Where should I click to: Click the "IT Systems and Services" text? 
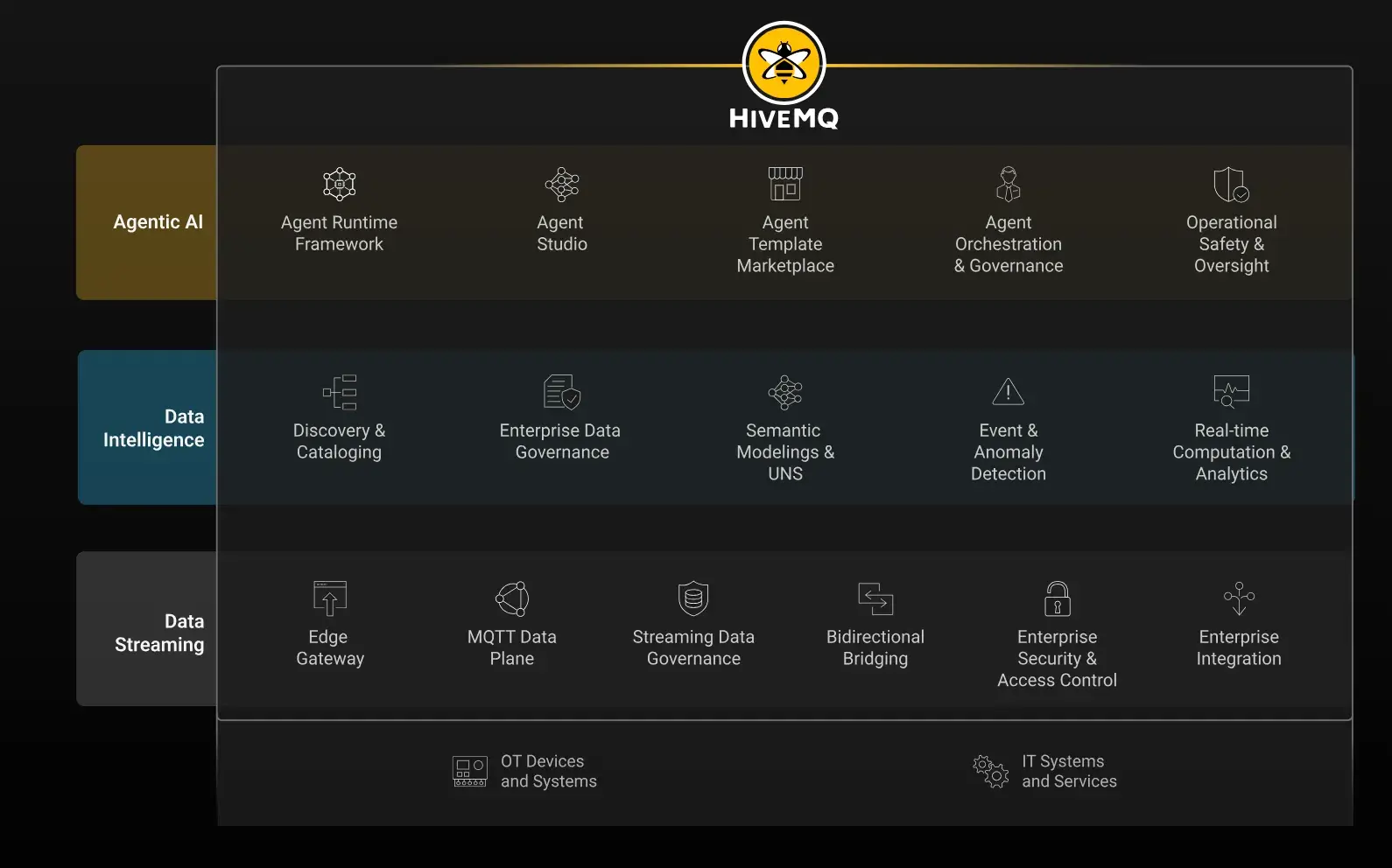pyautogui.click(x=1070, y=772)
